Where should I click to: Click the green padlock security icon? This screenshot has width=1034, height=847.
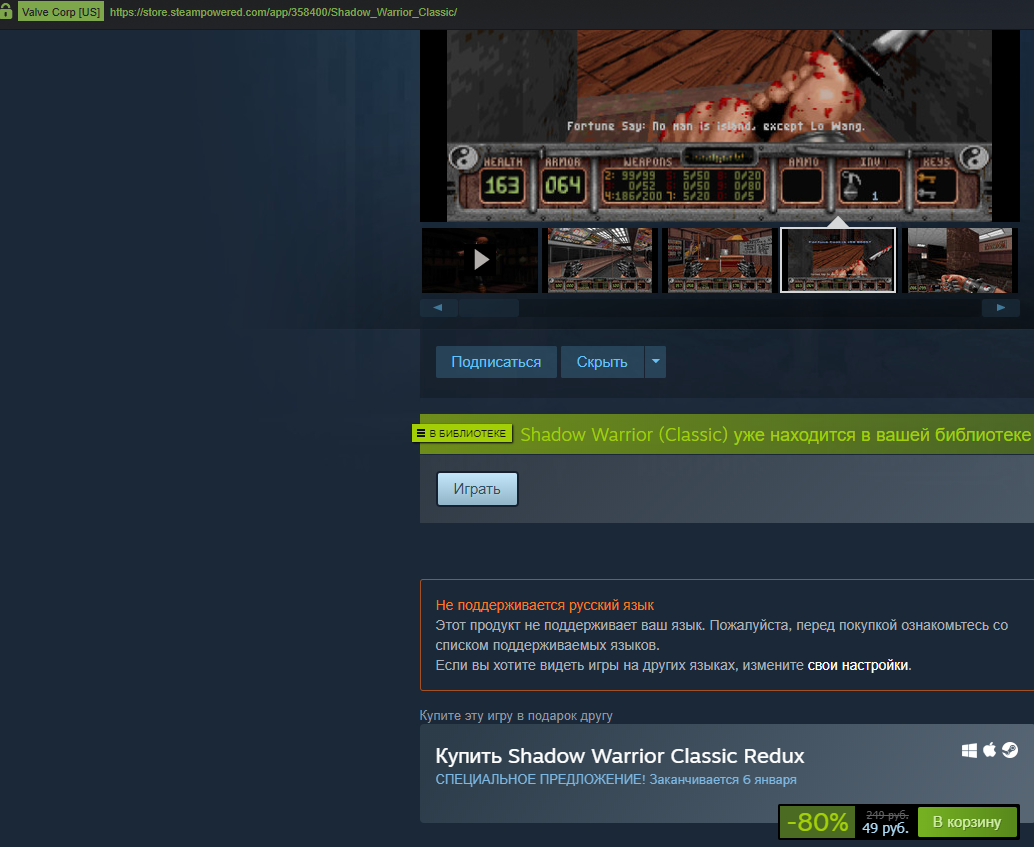coord(6,11)
